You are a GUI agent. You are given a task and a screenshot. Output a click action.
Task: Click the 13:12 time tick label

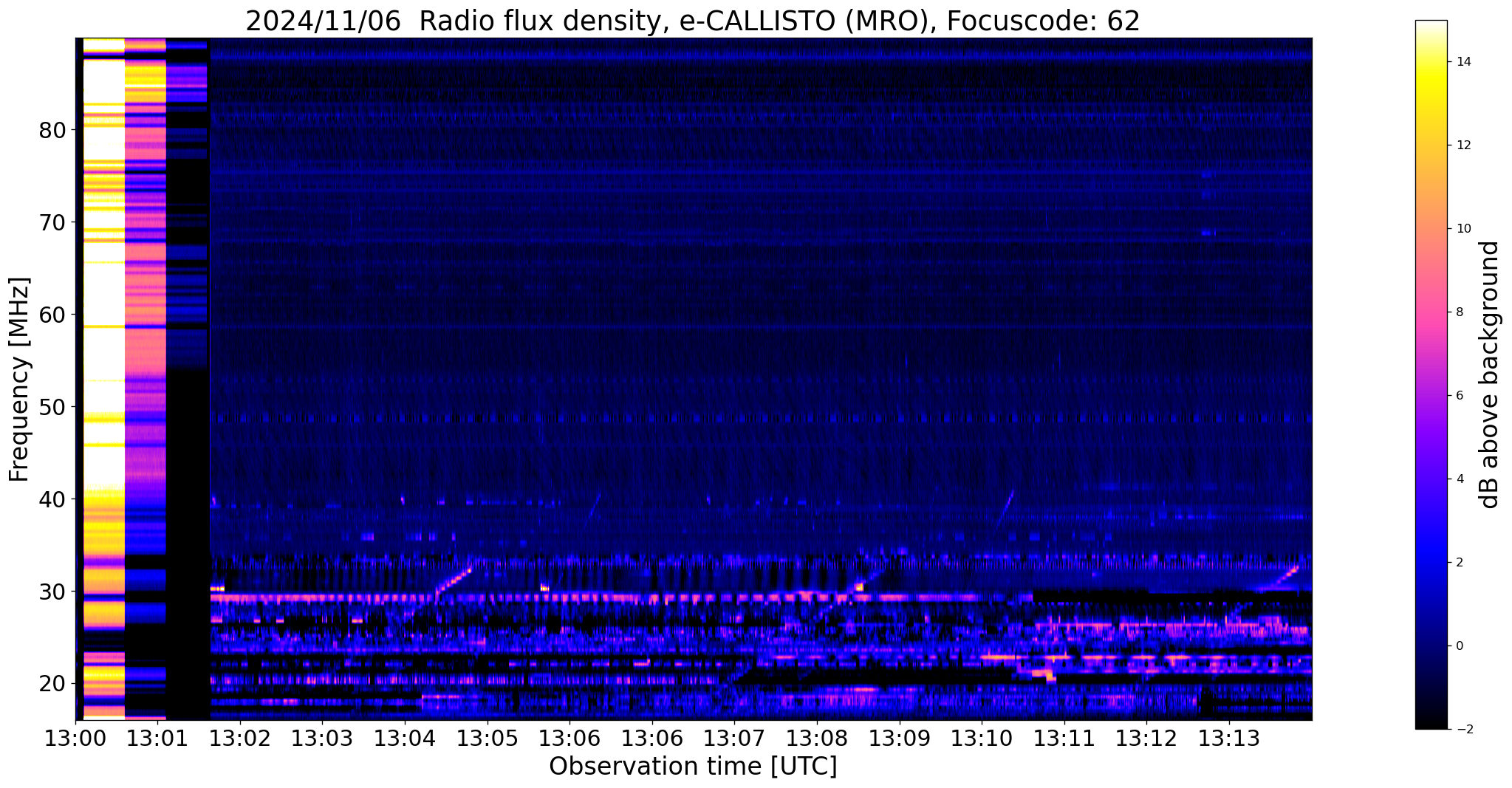[x=1146, y=738]
